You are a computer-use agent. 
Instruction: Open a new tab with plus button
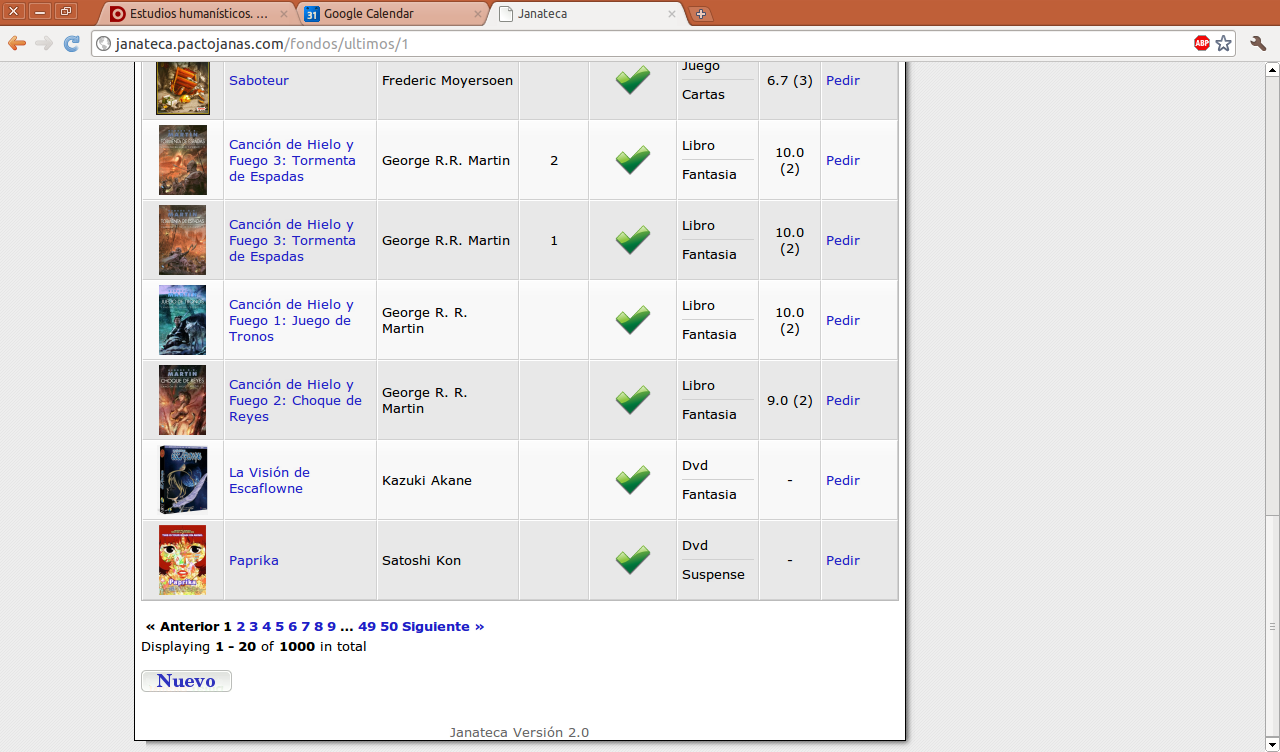point(701,14)
